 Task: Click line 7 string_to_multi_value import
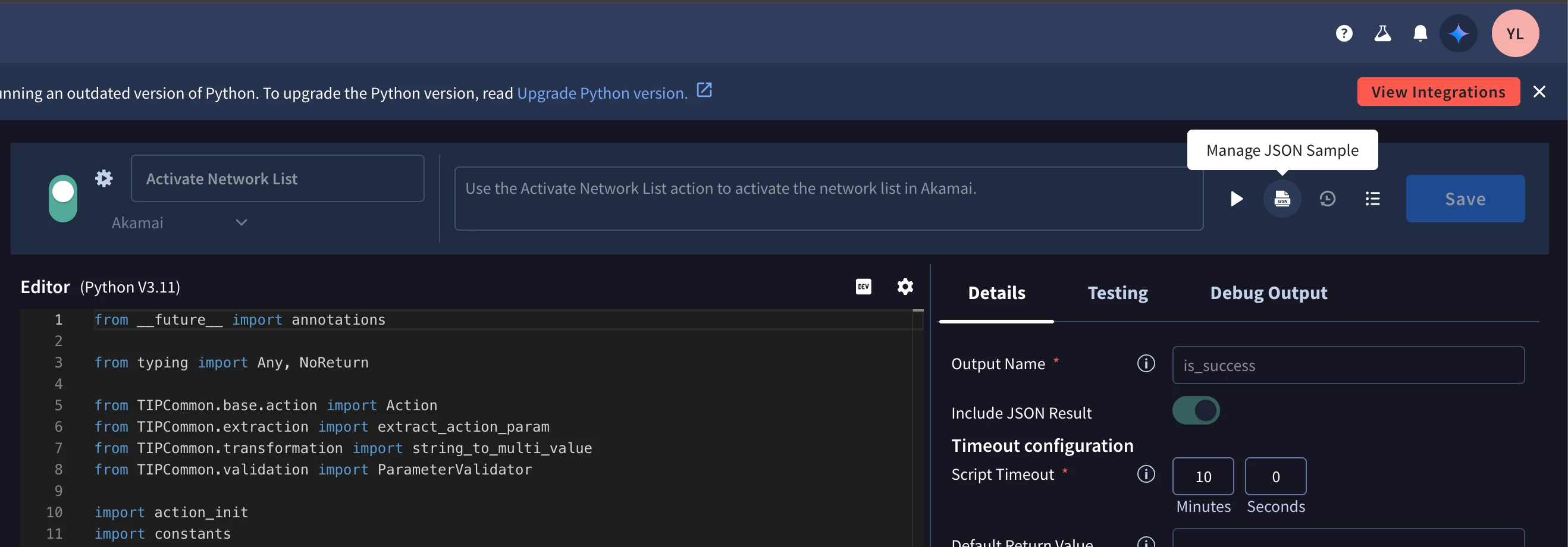tap(343, 448)
